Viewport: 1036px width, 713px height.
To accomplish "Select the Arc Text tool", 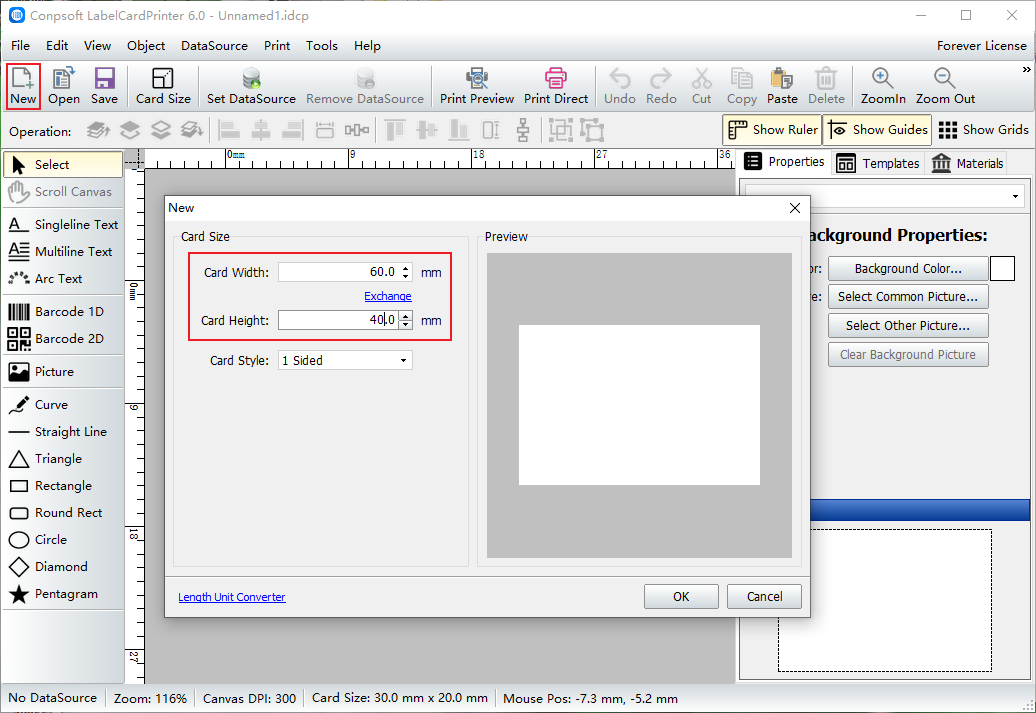I will coord(63,279).
